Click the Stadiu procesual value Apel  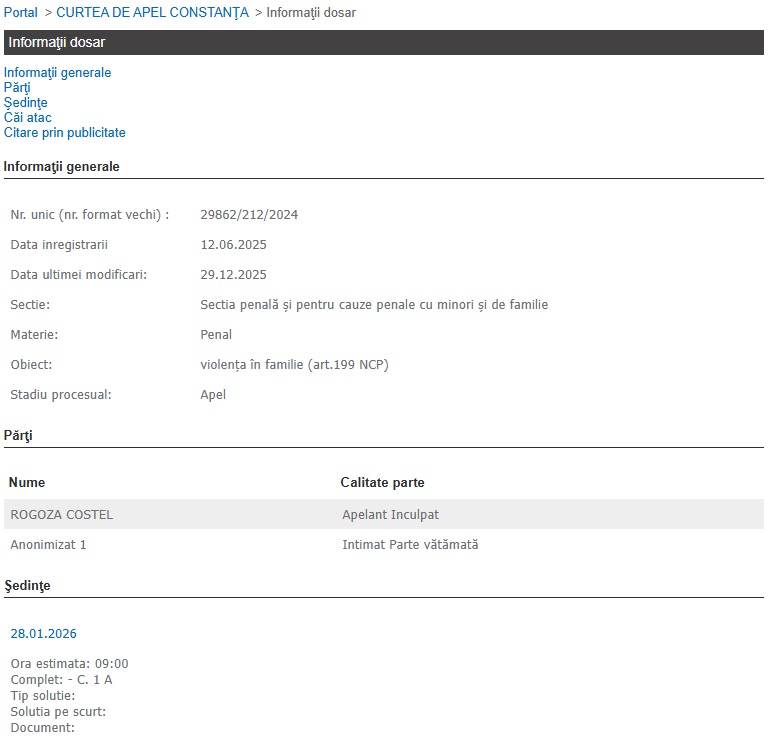pos(213,395)
